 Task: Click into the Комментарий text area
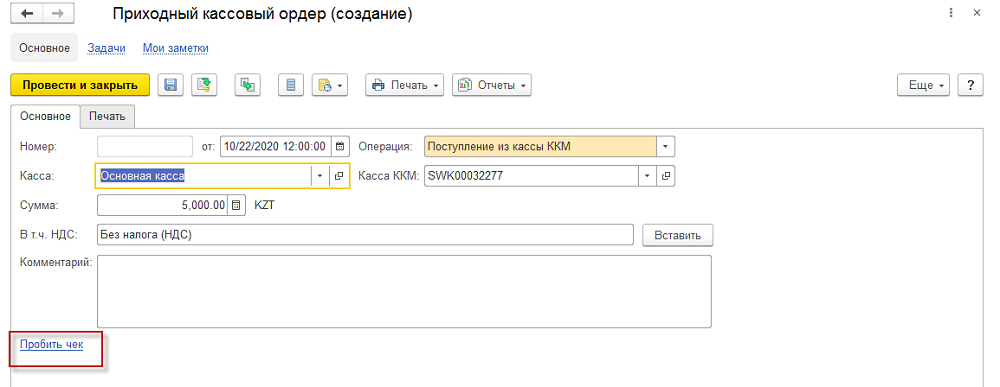coord(404,291)
